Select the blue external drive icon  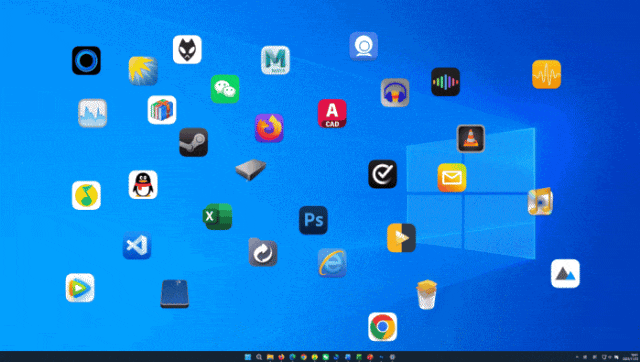175,294
